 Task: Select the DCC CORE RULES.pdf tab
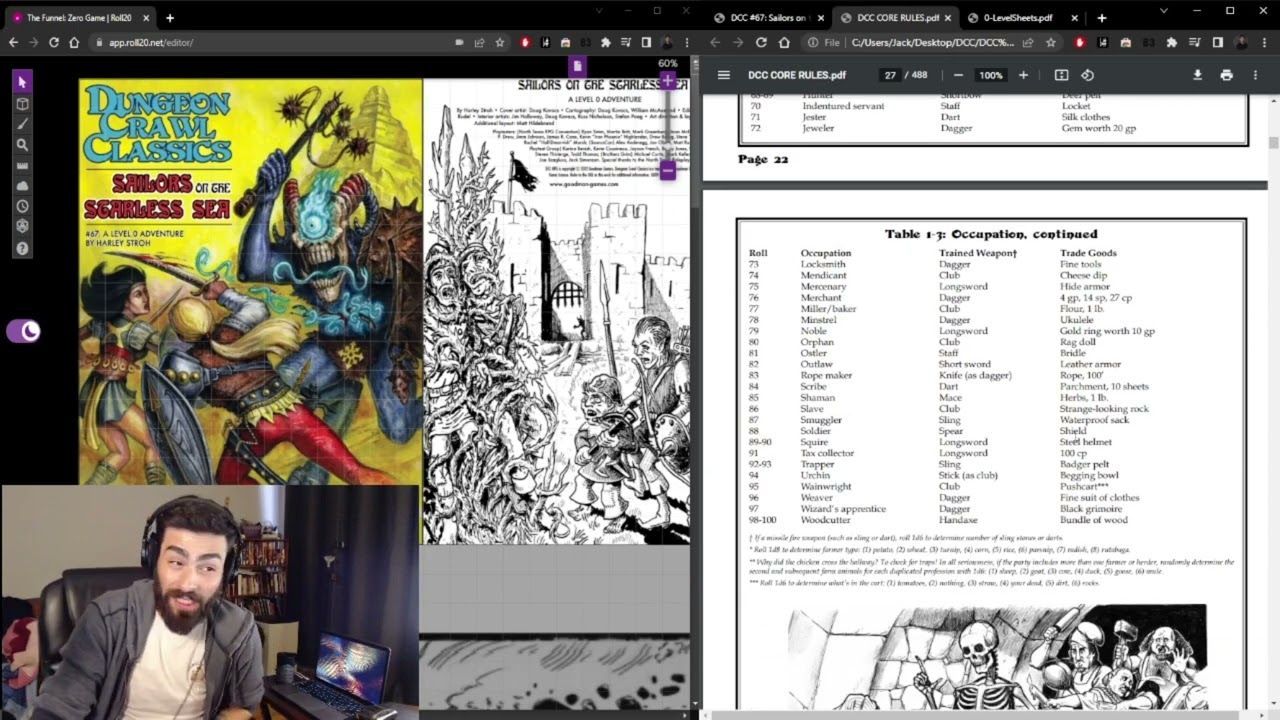[895, 18]
